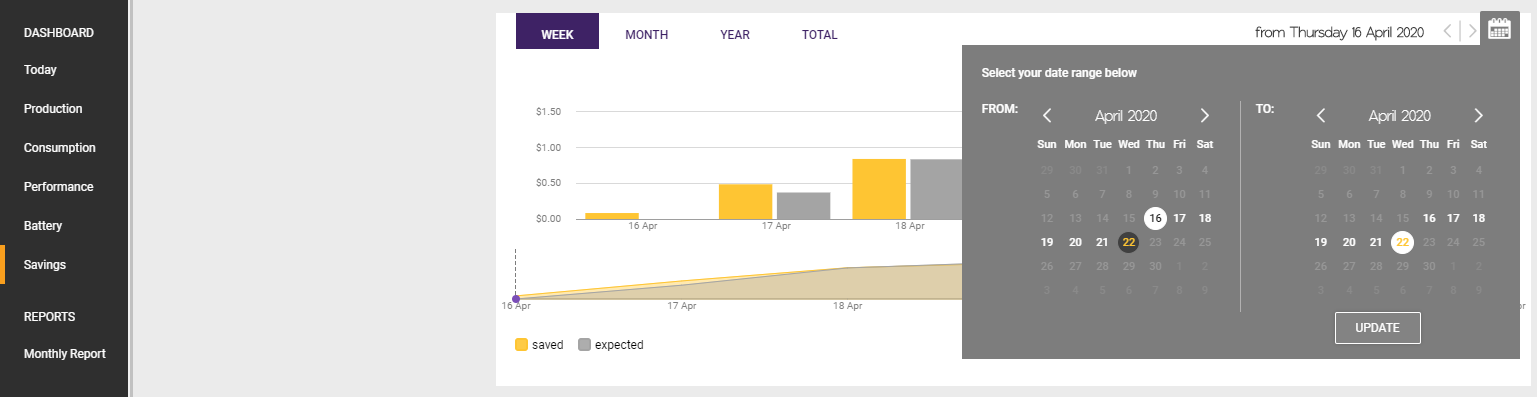Select 18 in the TO calendar
This screenshot has width=1537, height=397.
pyautogui.click(x=1478, y=218)
